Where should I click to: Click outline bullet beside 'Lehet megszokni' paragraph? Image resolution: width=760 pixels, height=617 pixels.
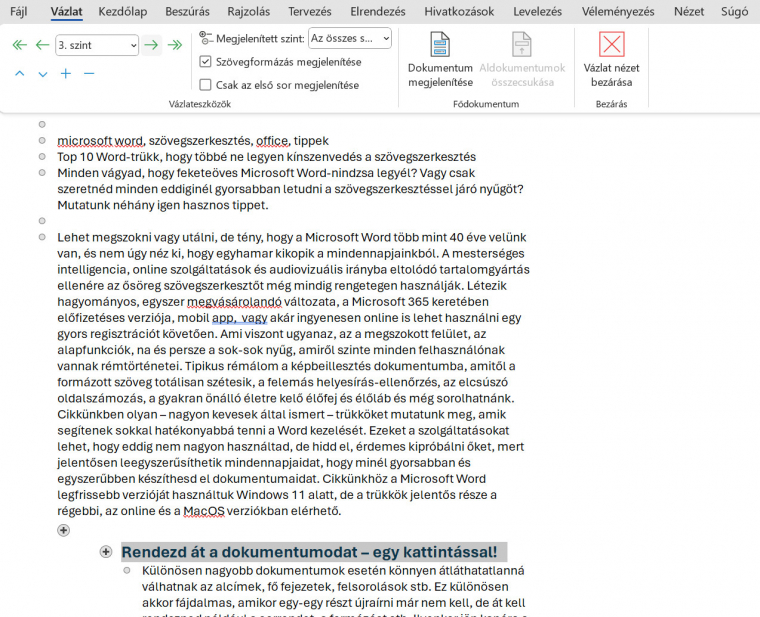pos(42,237)
